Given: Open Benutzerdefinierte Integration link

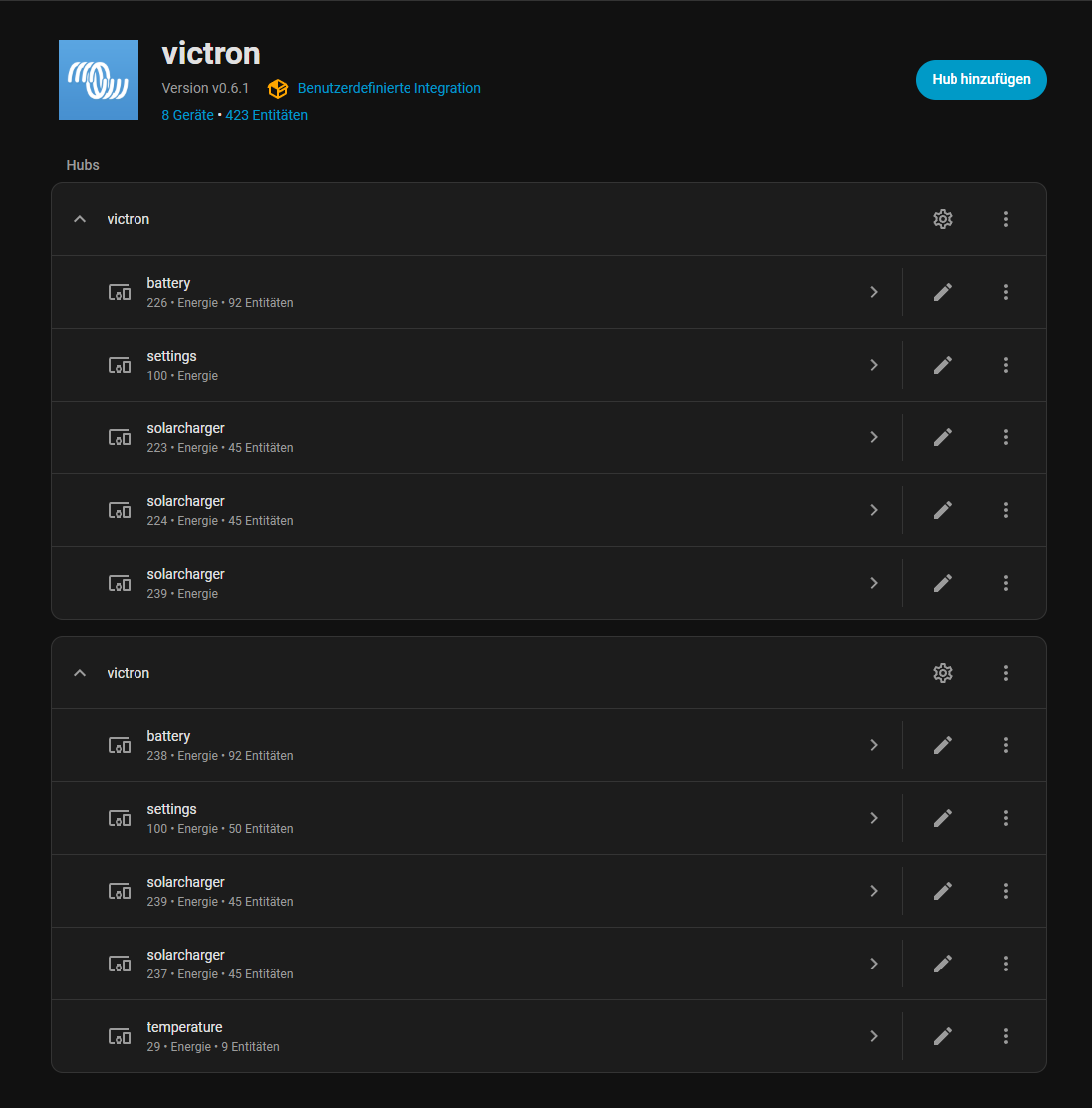Looking at the screenshot, I should coord(389,88).
